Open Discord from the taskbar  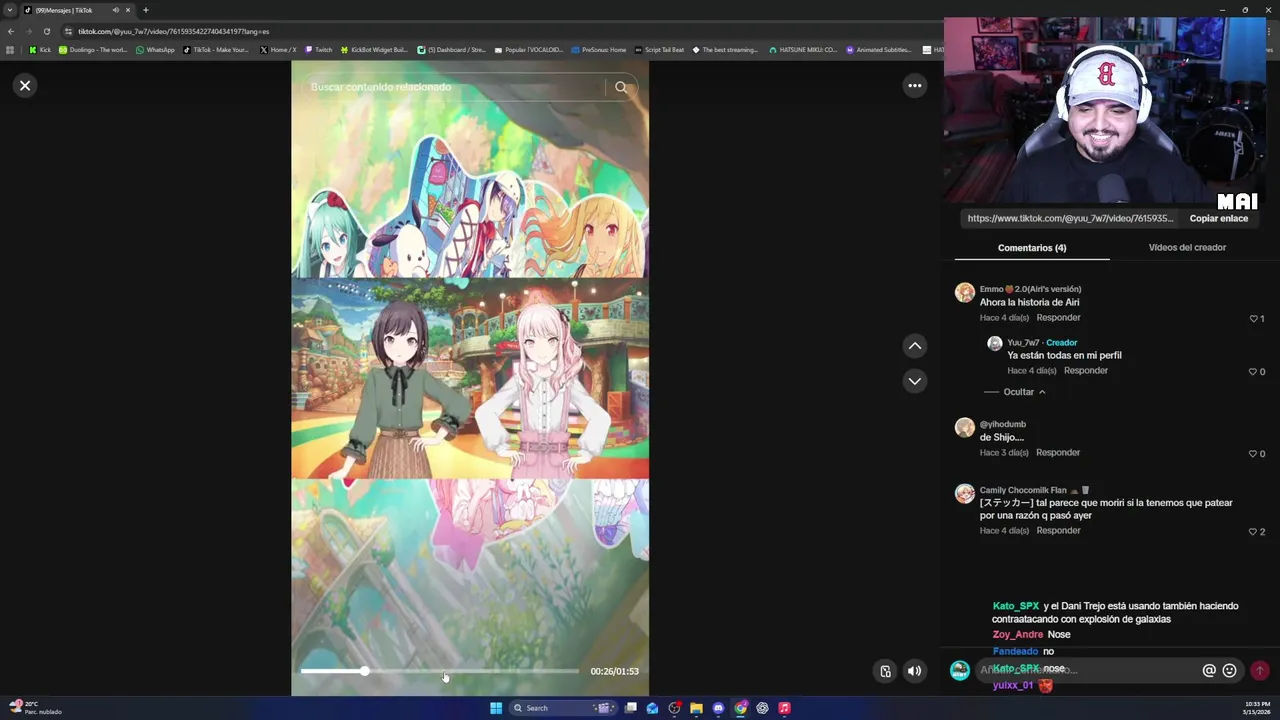click(718, 708)
